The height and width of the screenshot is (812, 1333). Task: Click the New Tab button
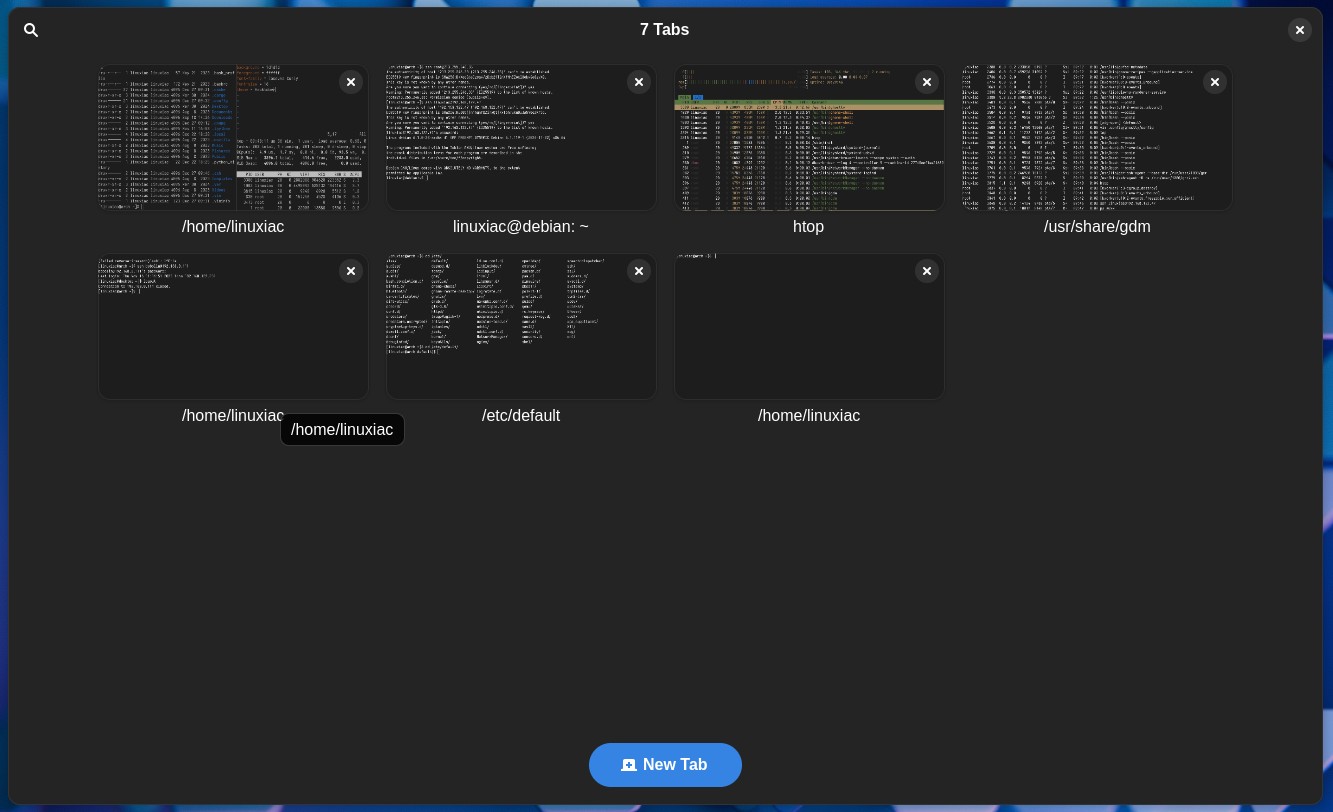point(665,765)
